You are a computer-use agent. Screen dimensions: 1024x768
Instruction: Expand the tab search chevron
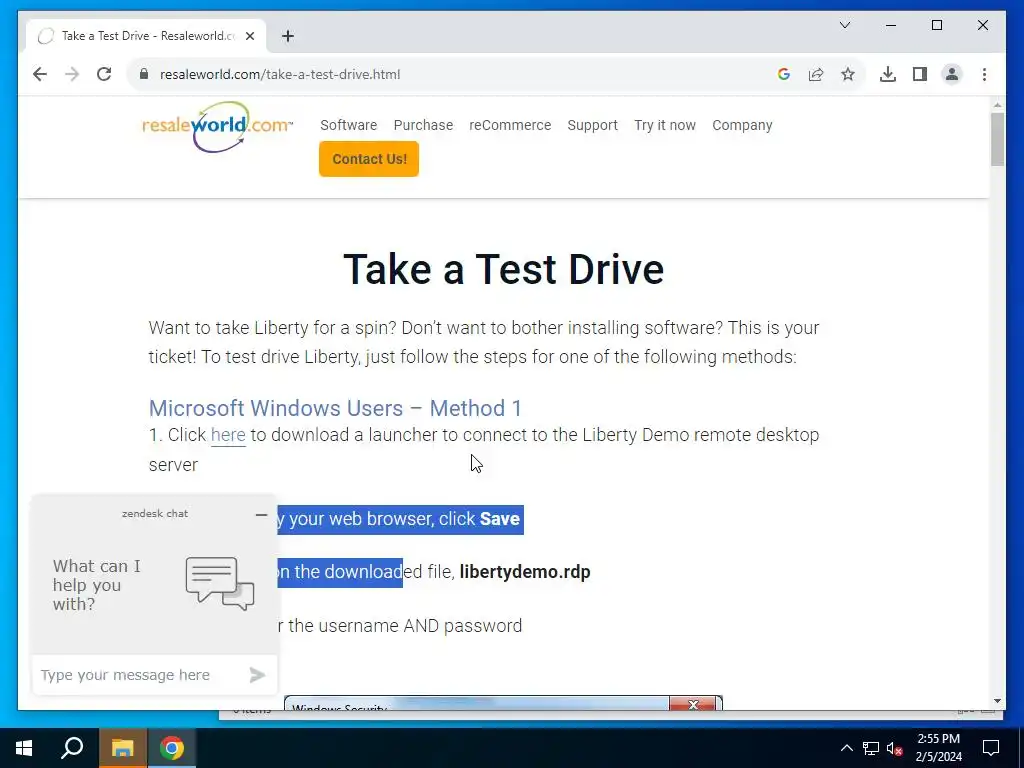[x=844, y=25]
